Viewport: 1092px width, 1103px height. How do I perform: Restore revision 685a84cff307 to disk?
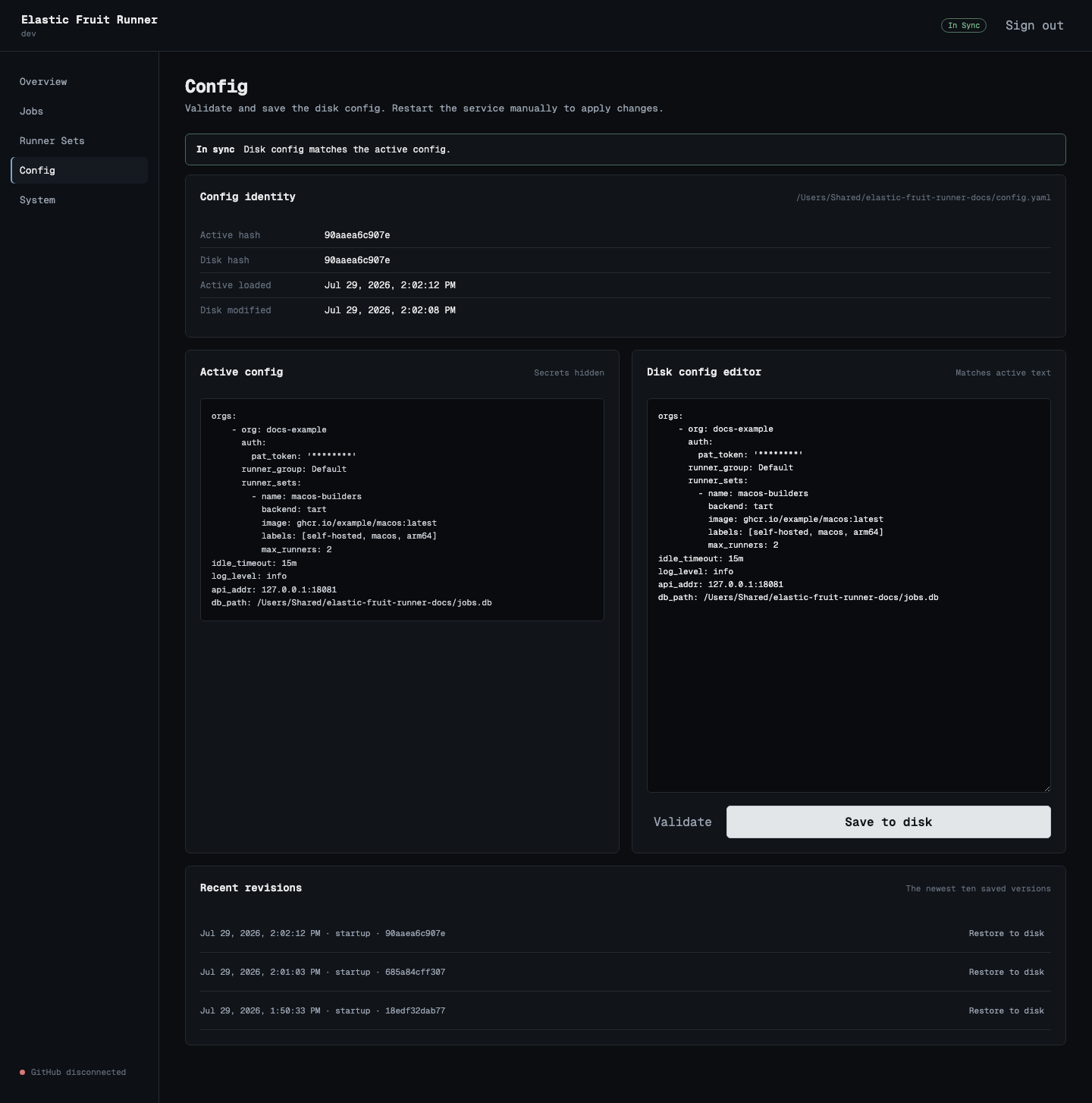pos(1006,973)
